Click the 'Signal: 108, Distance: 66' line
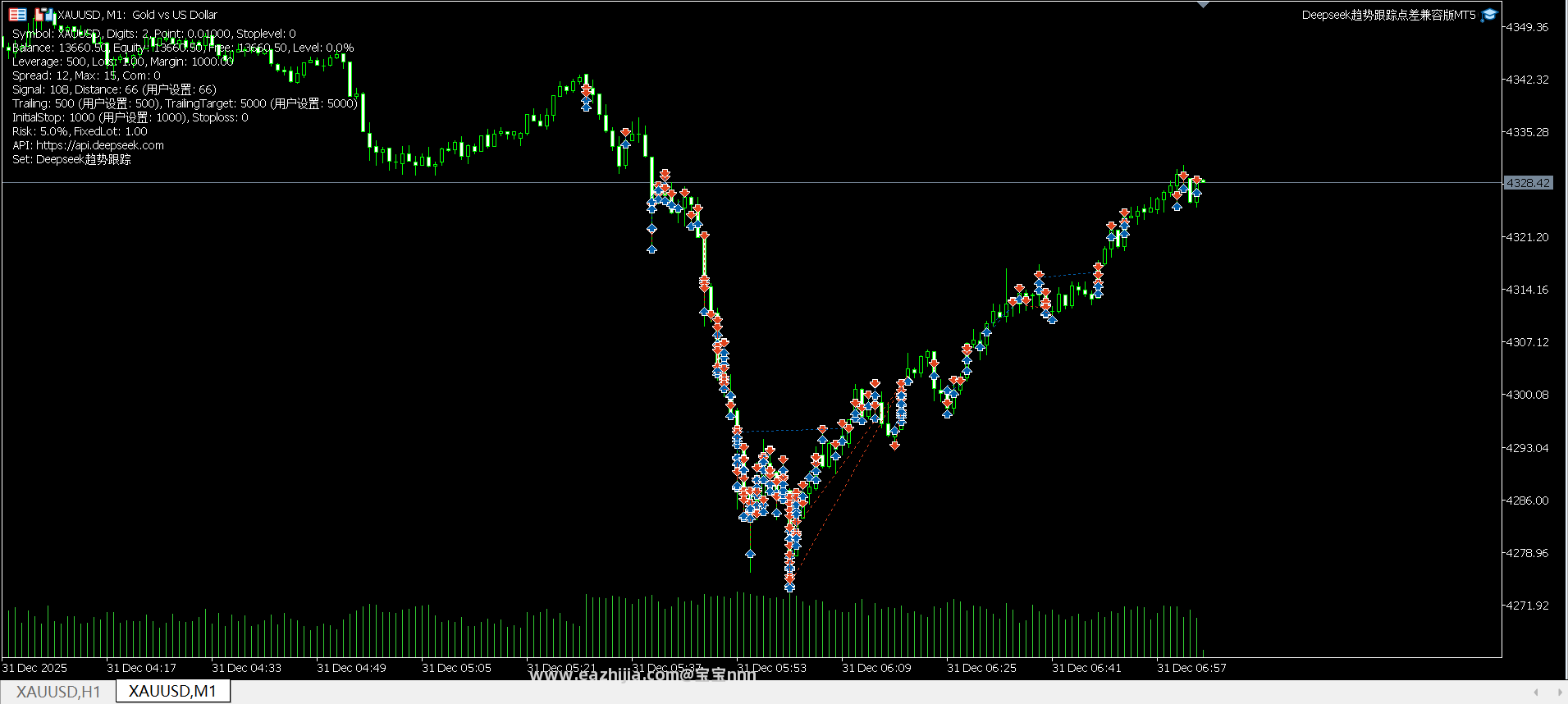The width and height of the screenshot is (1568, 704). [x=114, y=89]
